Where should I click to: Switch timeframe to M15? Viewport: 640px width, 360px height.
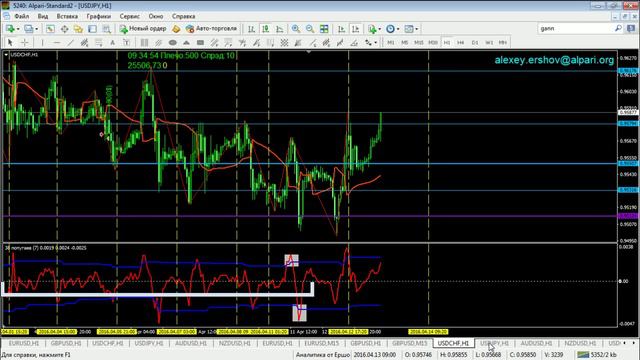coord(418,42)
